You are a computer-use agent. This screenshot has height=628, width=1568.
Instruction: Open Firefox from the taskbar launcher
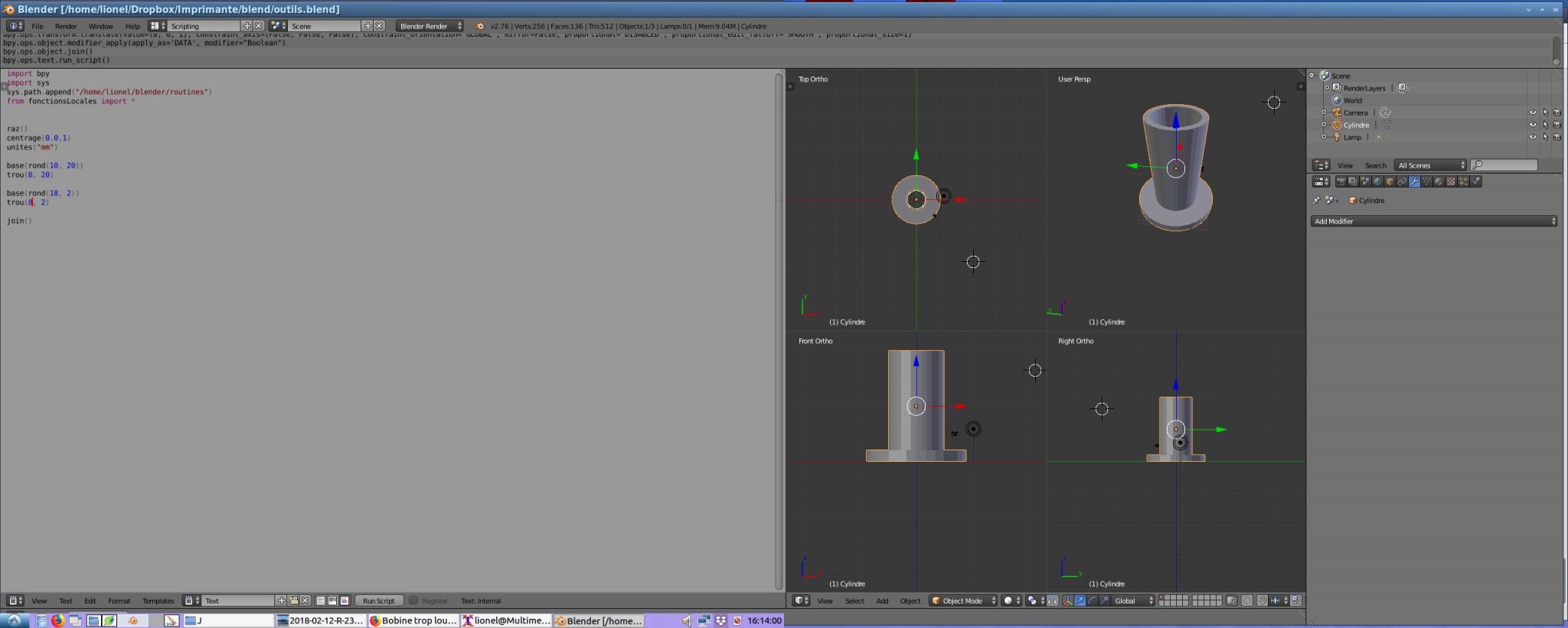[58, 620]
